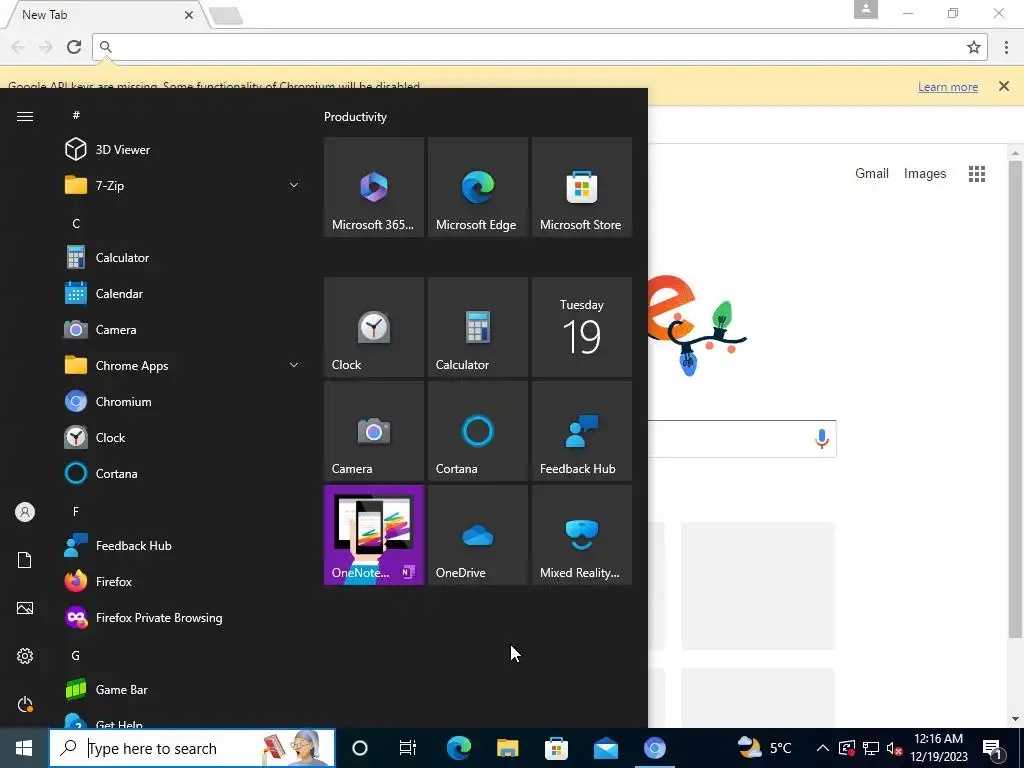Open the Images link

click(925, 173)
